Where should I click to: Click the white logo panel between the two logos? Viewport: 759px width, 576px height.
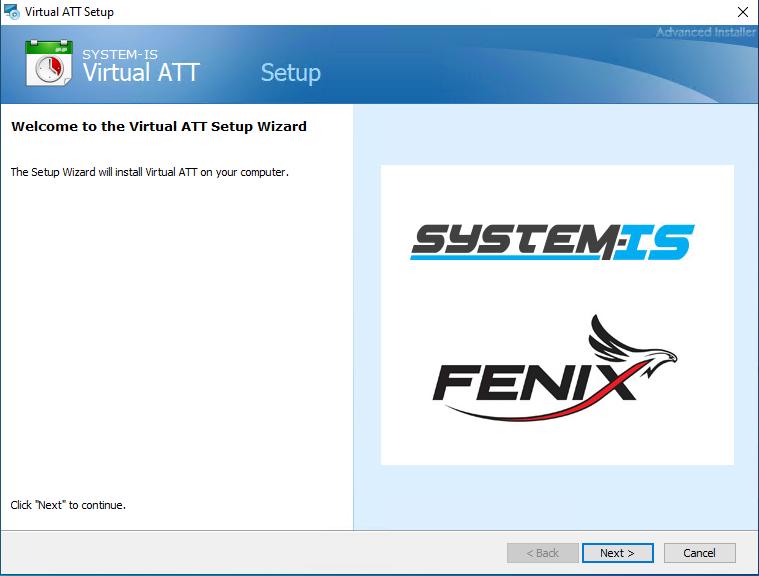coord(557,300)
